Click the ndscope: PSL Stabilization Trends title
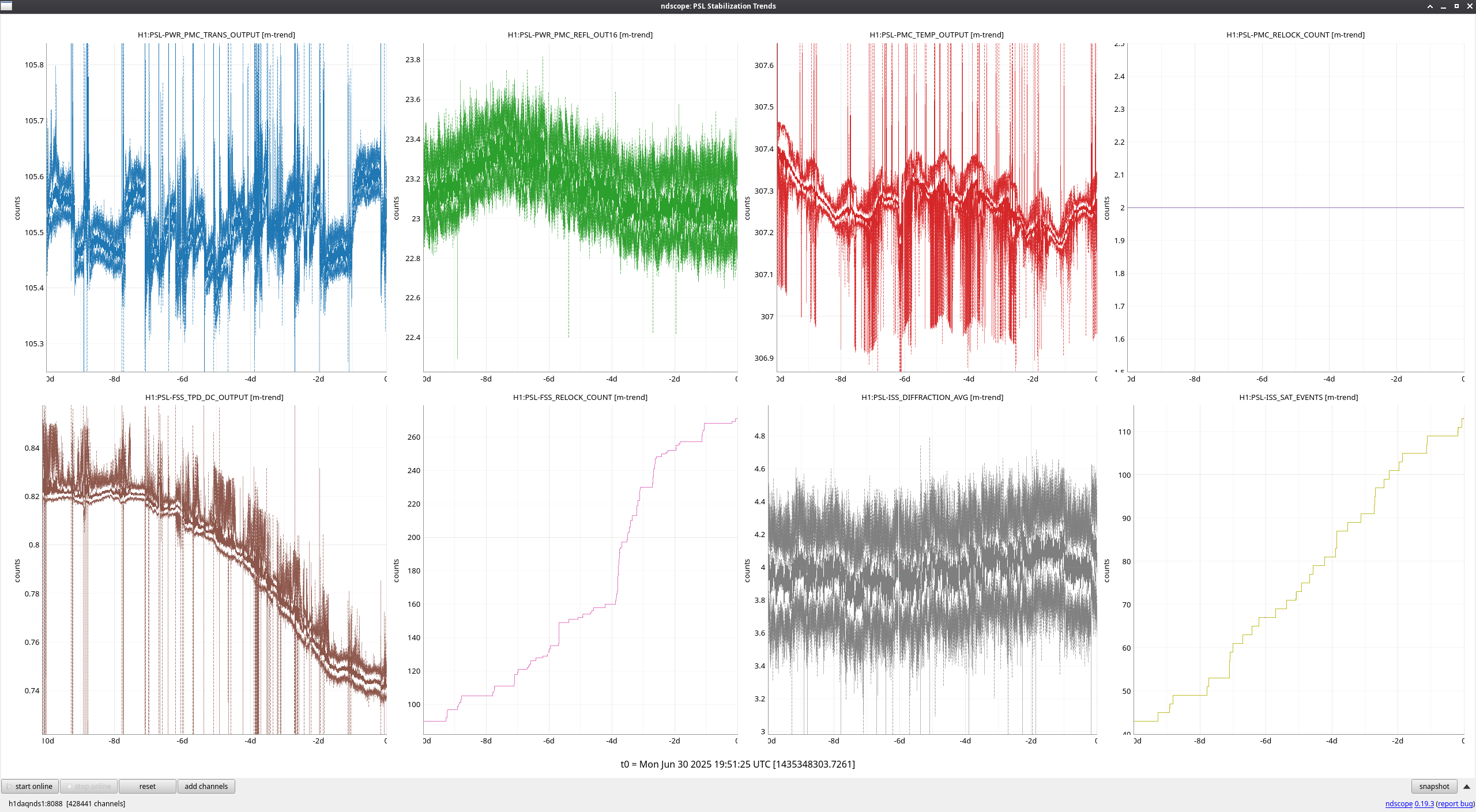The image size is (1476, 812). (718, 6)
